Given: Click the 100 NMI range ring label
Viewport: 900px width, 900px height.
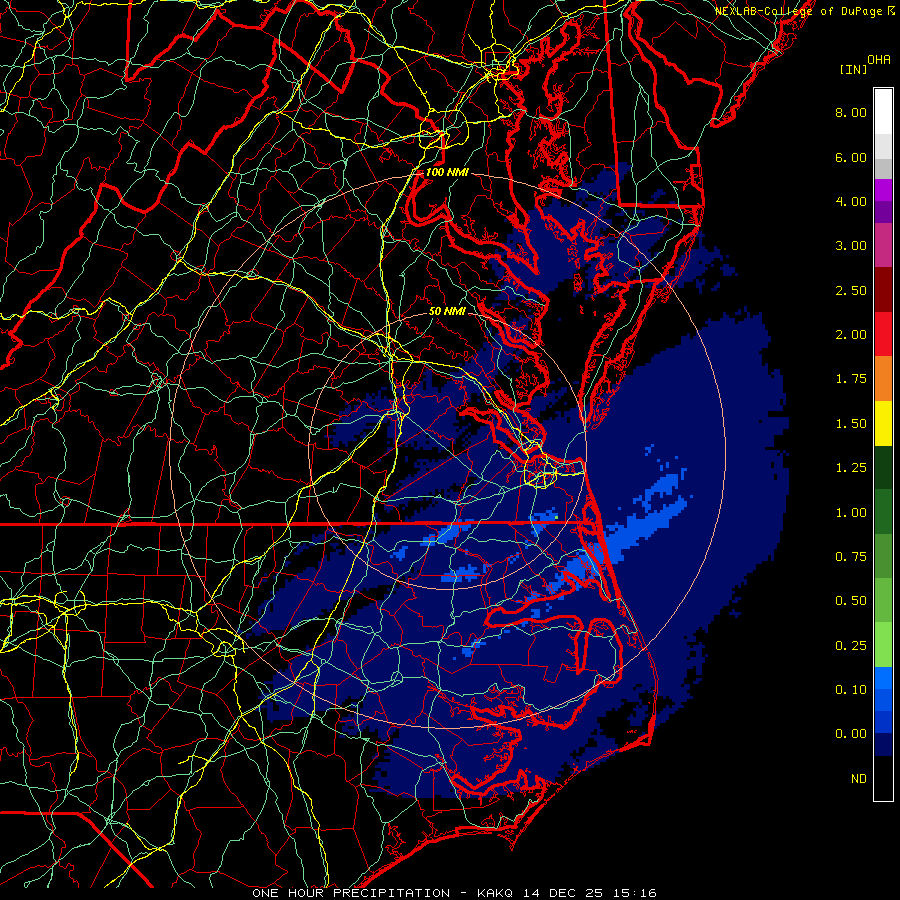Looking at the screenshot, I should click(x=447, y=172).
